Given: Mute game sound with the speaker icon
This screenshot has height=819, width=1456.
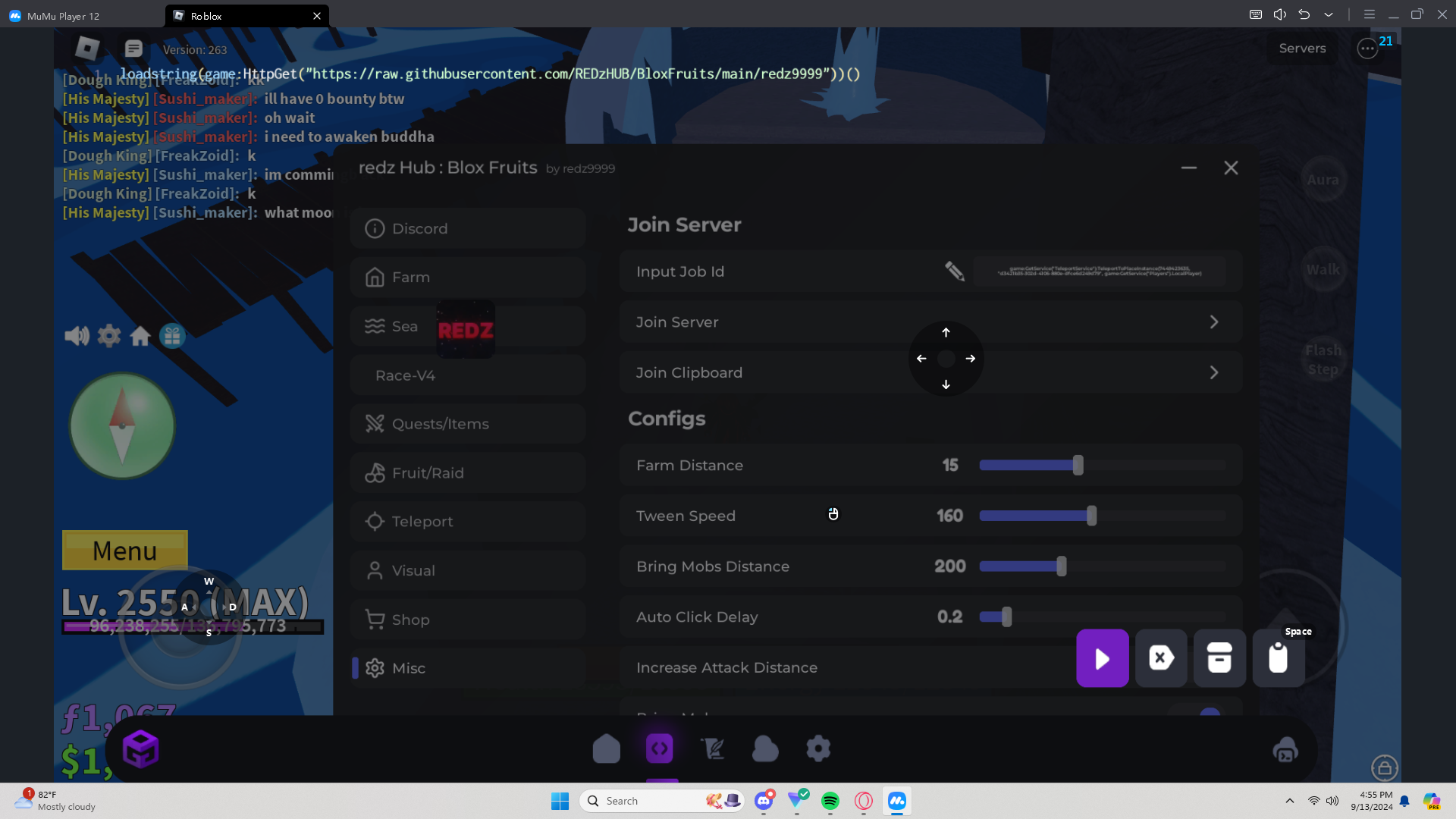Looking at the screenshot, I should pos(77,335).
